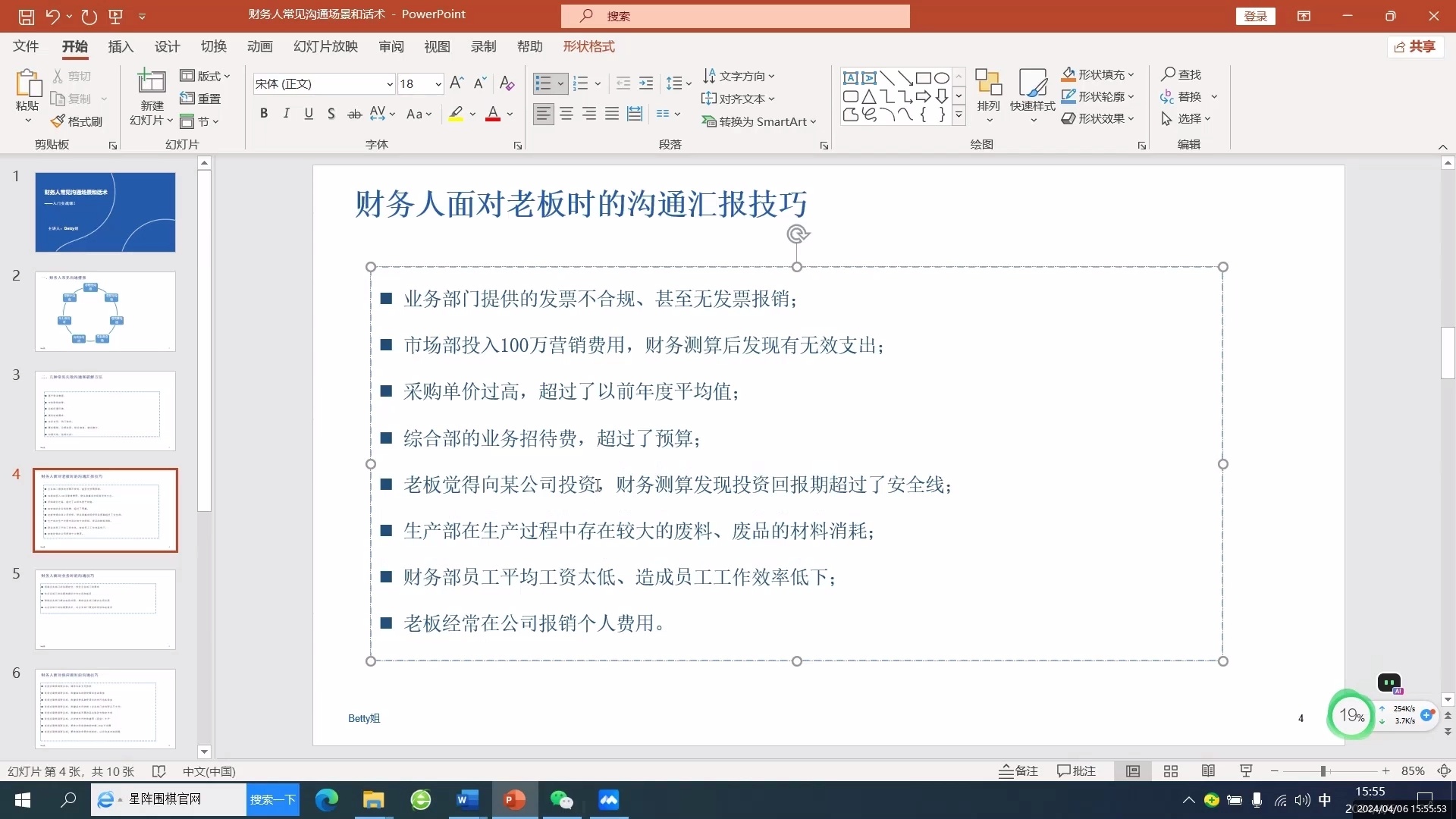Open WeChat from the taskbar
1456x819 pixels.
coord(561,800)
